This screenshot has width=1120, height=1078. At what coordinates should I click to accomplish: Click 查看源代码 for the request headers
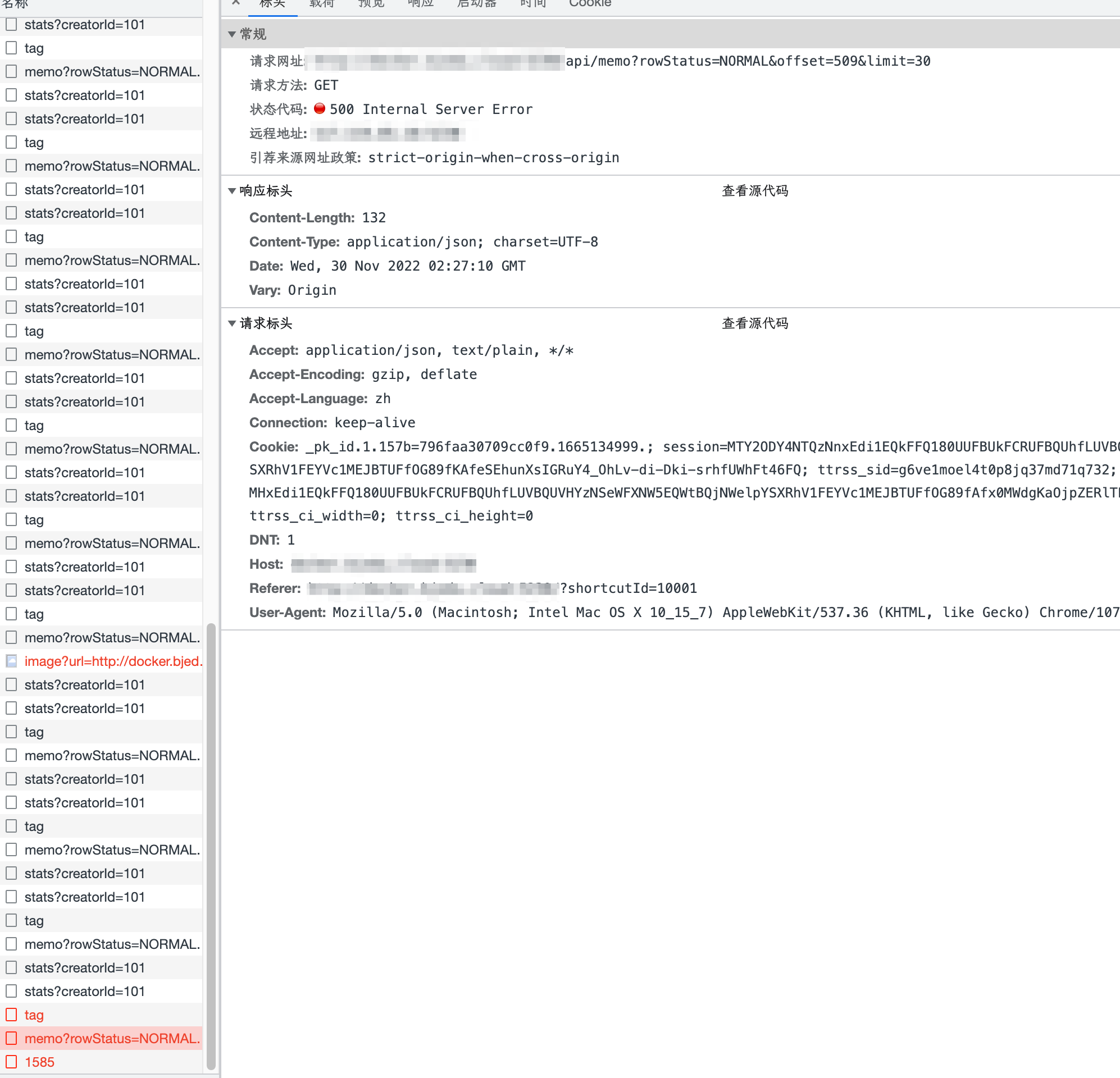pos(755,323)
